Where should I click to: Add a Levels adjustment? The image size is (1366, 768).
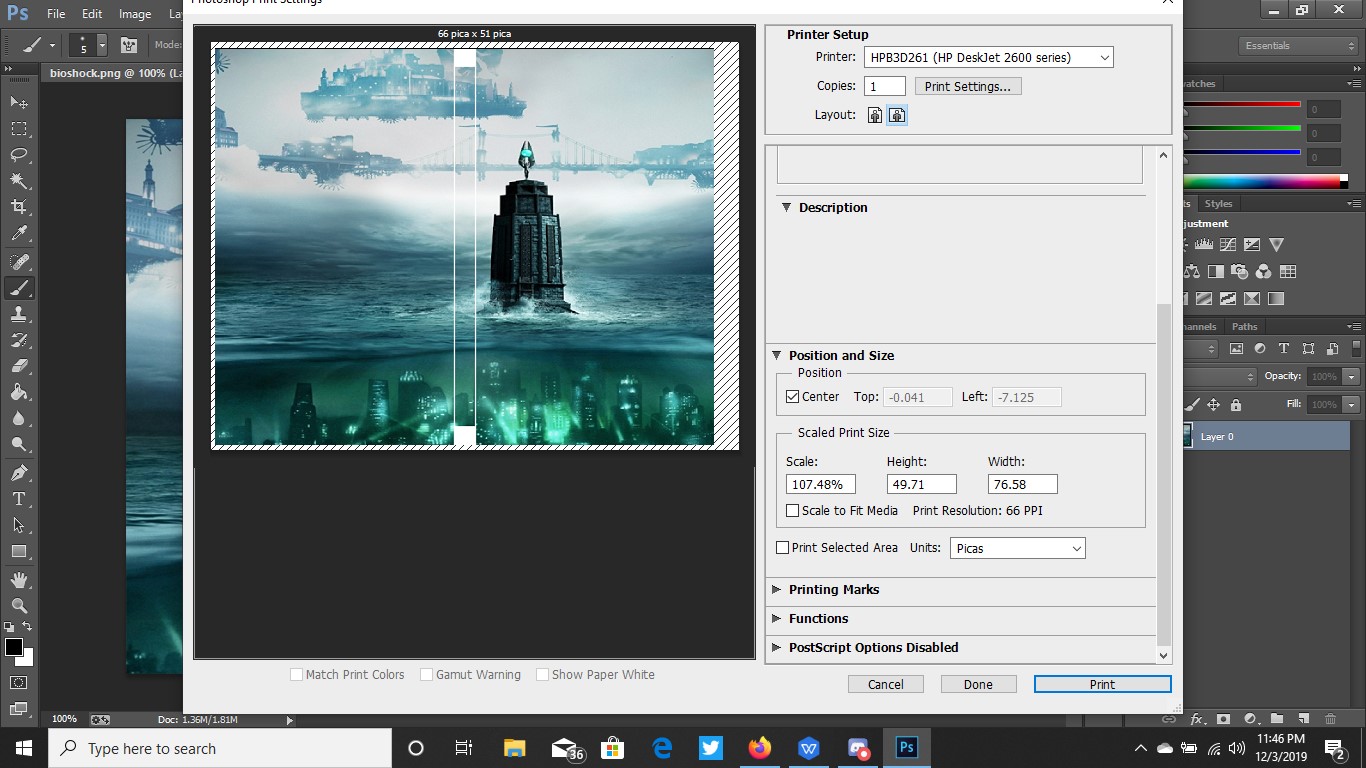pos(1204,244)
